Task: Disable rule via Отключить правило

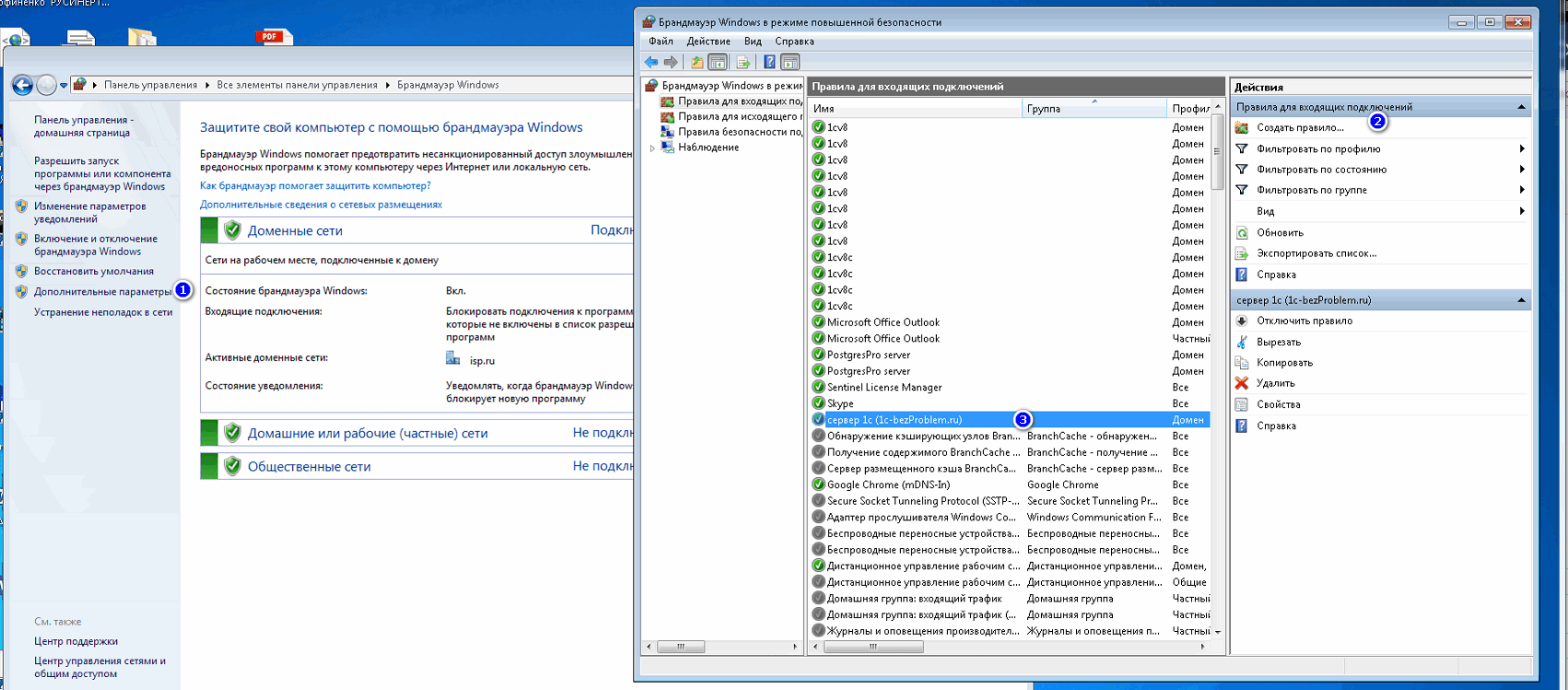Action: click(1304, 321)
